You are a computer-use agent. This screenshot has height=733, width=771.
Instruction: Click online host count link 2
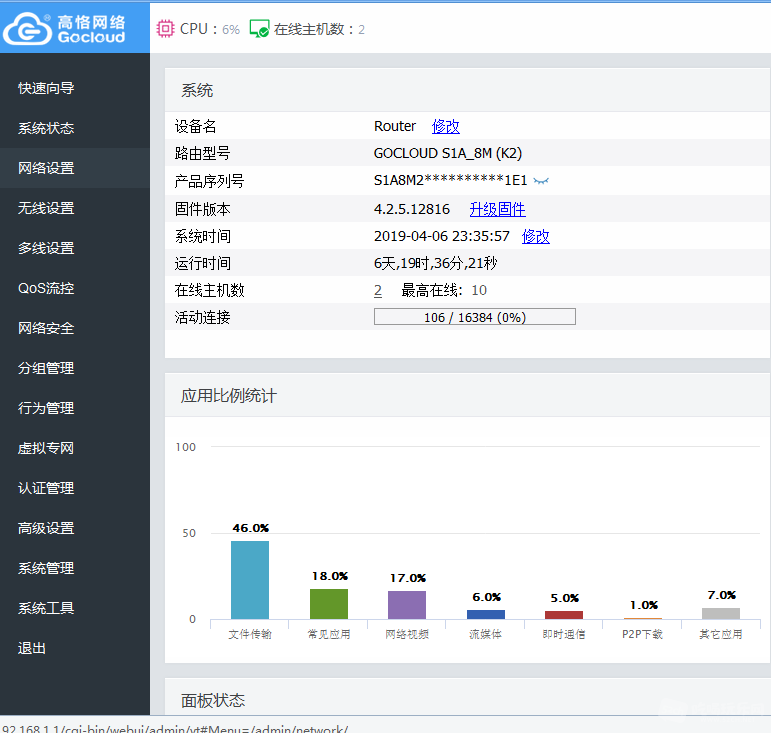[x=378, y=291]
